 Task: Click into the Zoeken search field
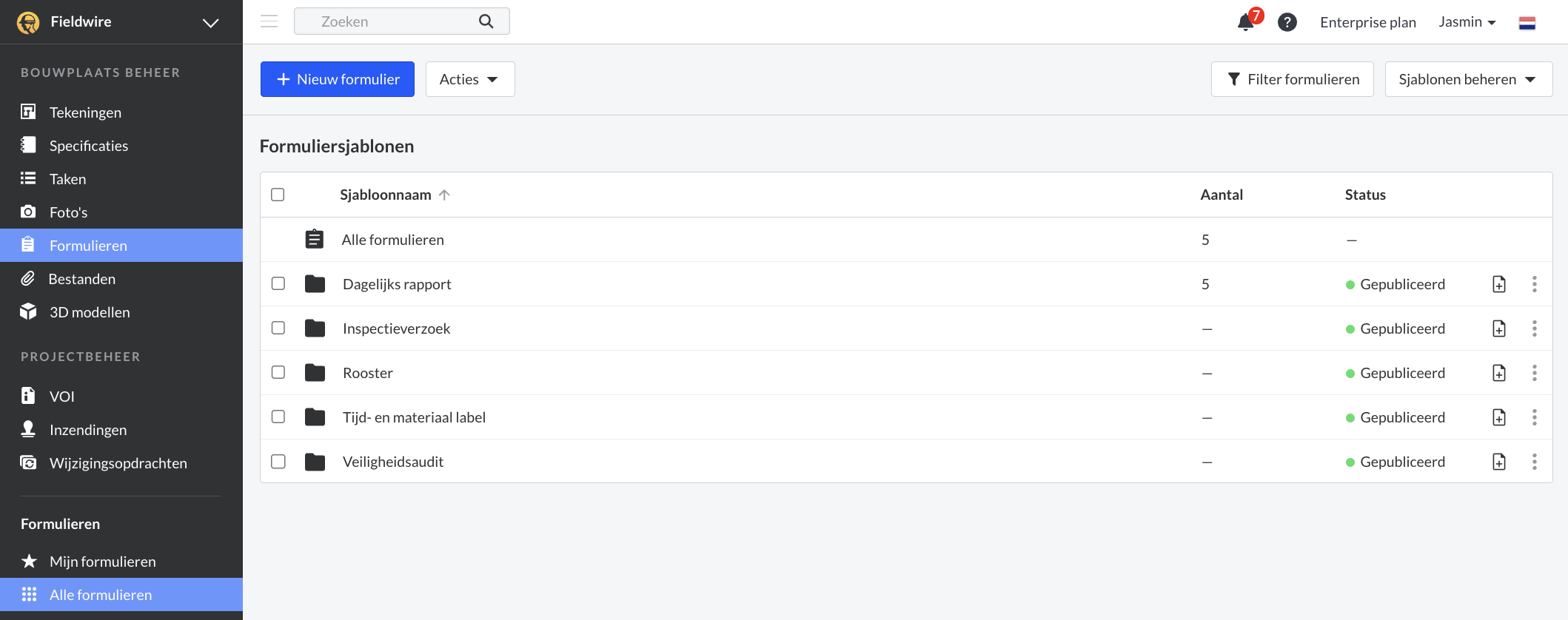pos(401,21)
